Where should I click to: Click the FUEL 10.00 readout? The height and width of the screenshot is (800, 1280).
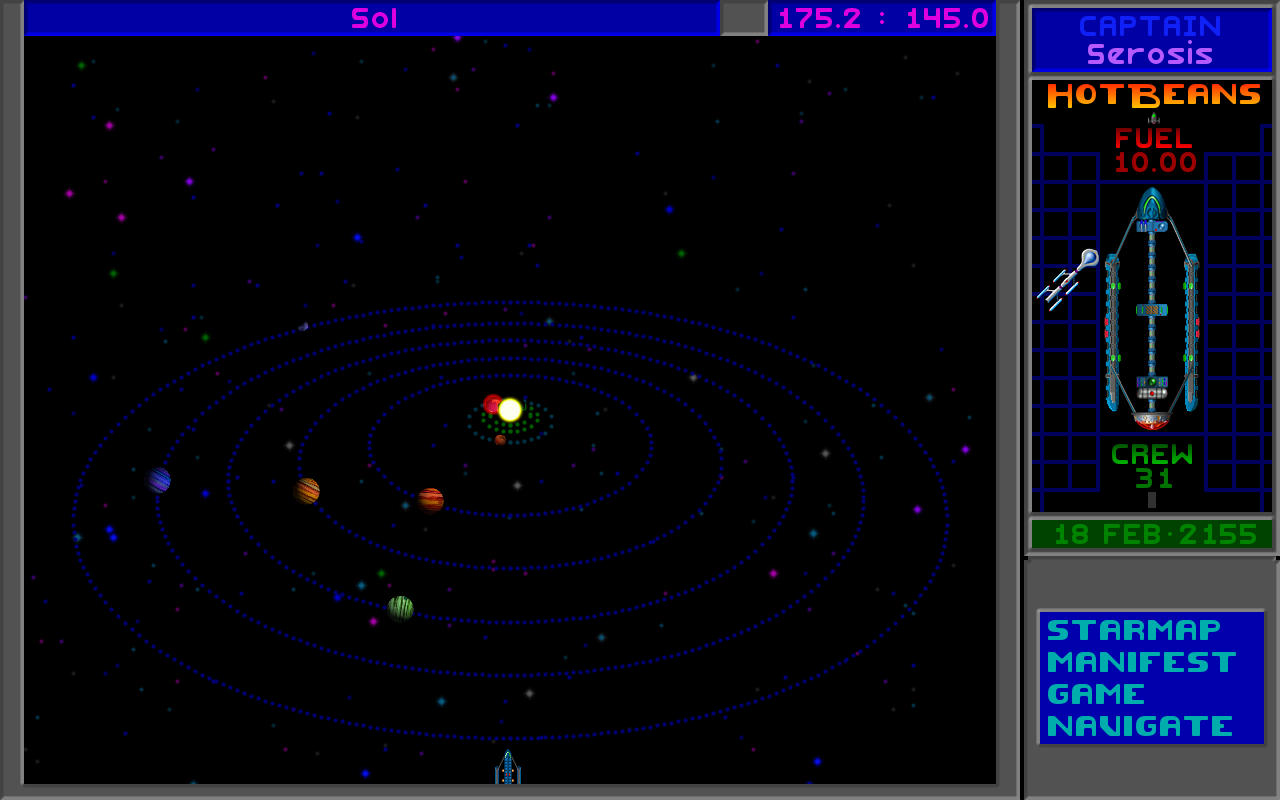pyautogui.click(x=1154, y=150)
